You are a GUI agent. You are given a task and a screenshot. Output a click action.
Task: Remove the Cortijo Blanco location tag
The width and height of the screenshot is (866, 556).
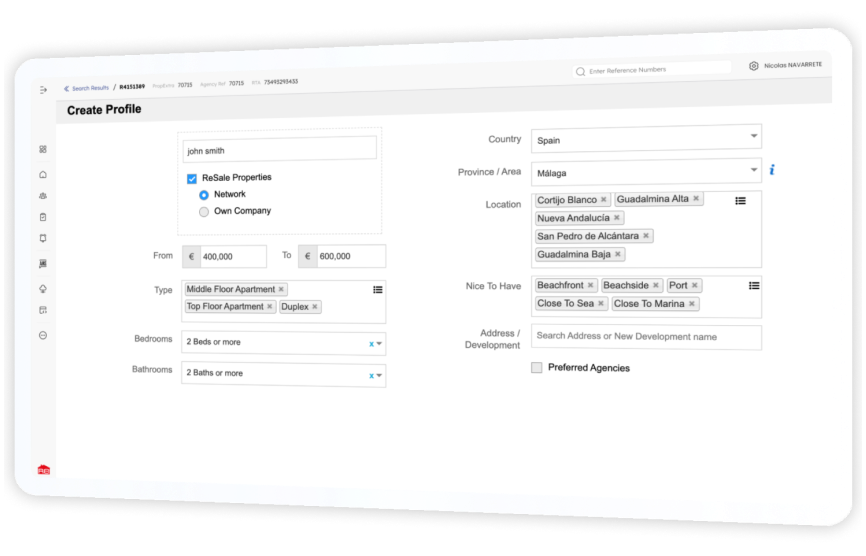click(x=604, y=199)
